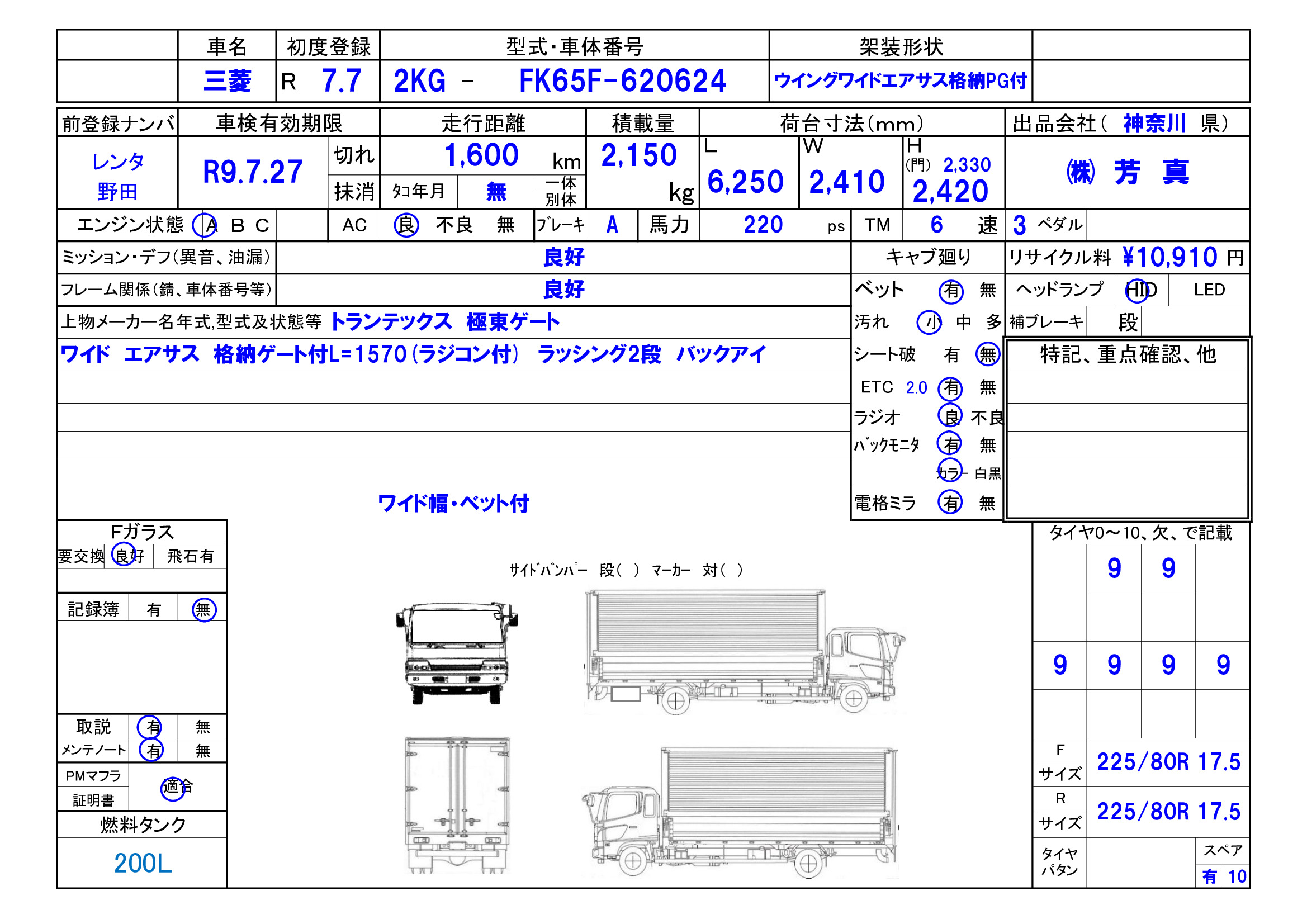Click 良好 in フレーム関係 row
This screenshot has height=924, width=1307.
(x=563, y=290)
